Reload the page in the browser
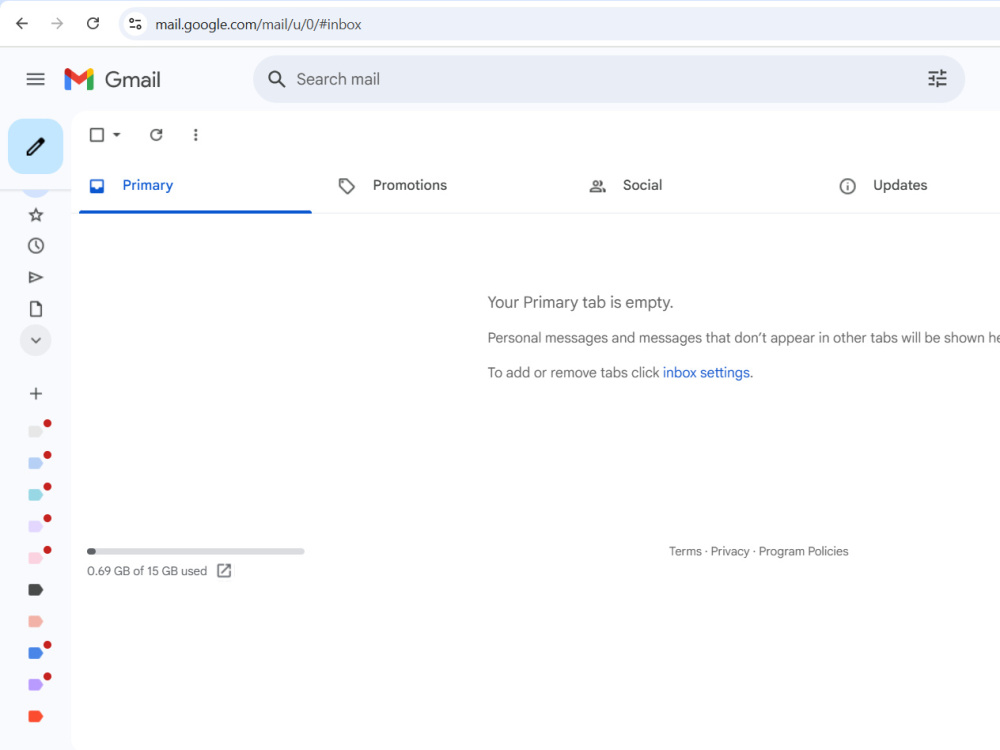 tap(93, 24)
